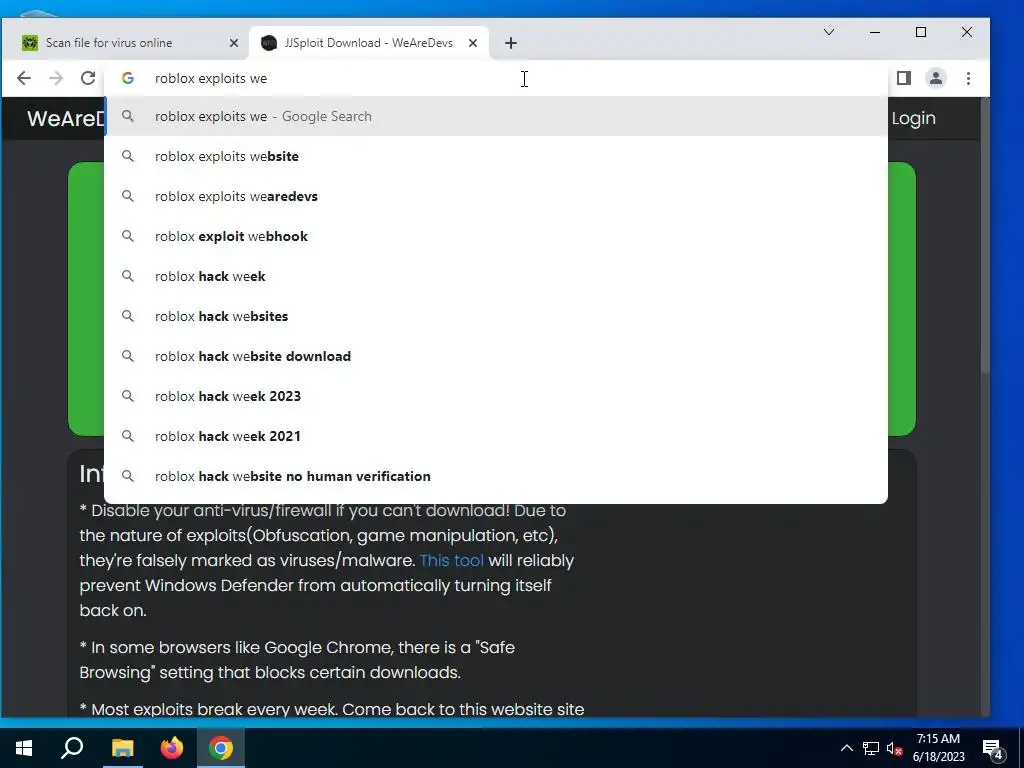The width and height of the screenshot is (1024, 768).
Task: Open the side panel icon
Action: (904, 78)
